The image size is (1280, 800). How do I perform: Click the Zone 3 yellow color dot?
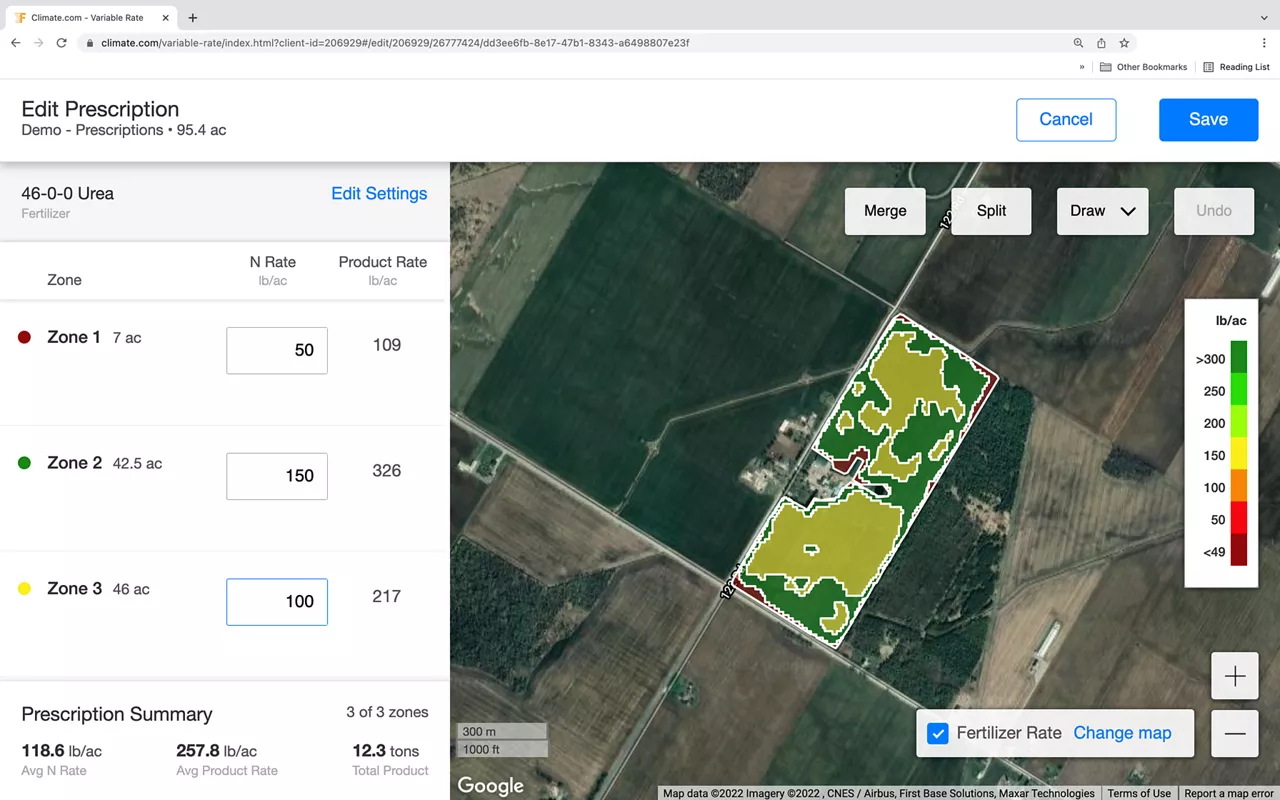click(25, 589)
